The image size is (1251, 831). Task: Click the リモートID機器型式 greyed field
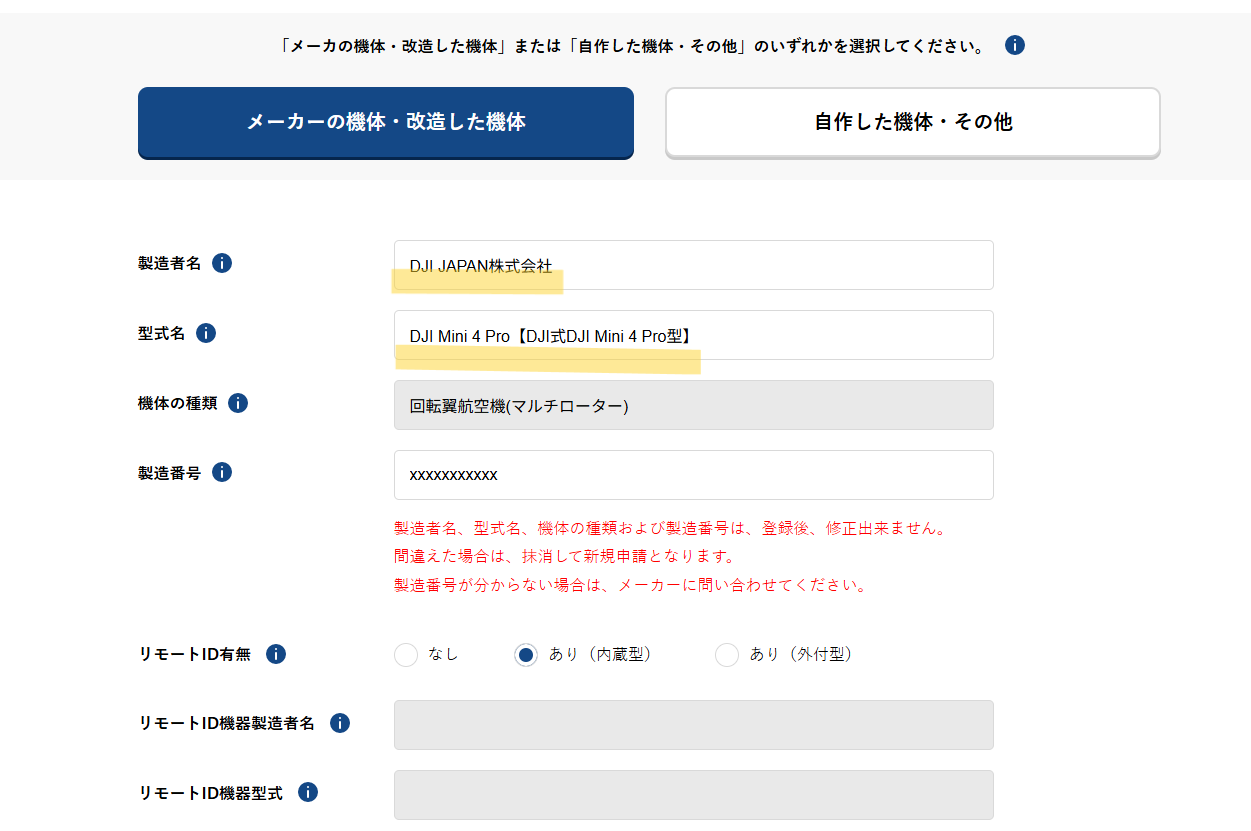(693, 795)
